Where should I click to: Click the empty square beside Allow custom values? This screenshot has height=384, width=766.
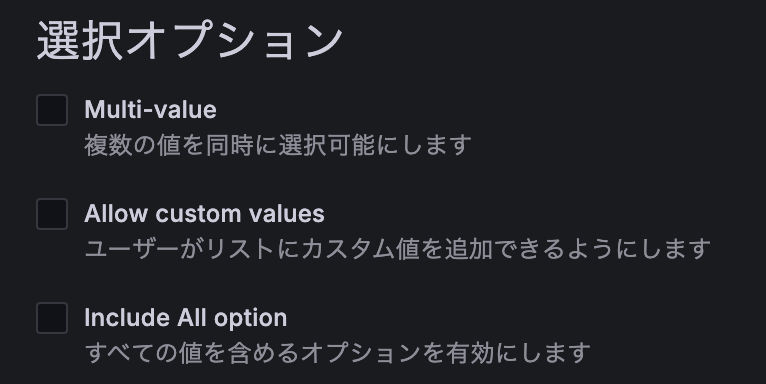(x=52, y=214)
